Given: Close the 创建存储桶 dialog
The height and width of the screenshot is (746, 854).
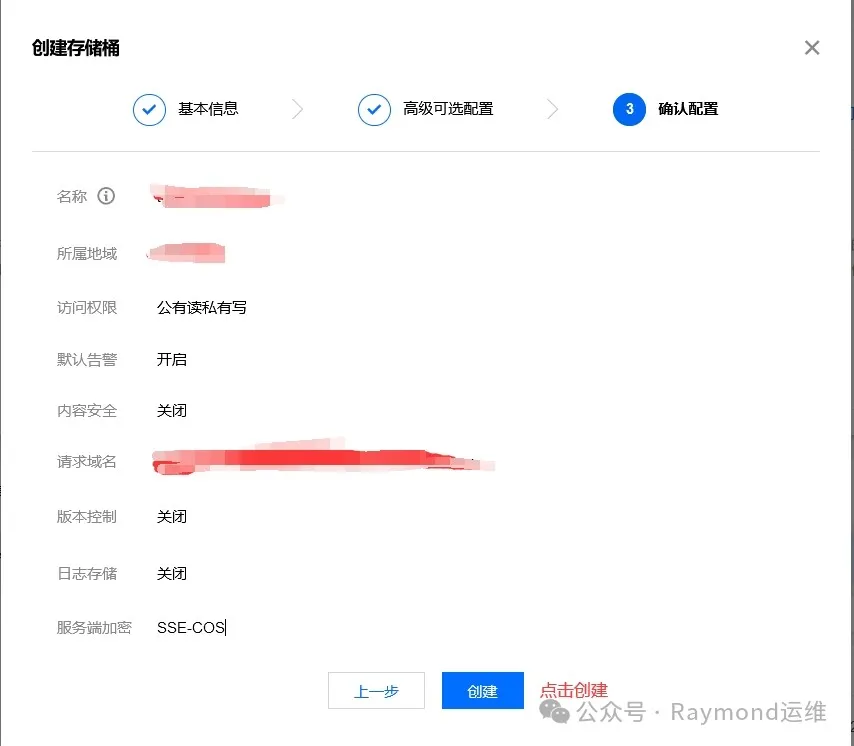Looking at the screenshot, I should point(812,48).
